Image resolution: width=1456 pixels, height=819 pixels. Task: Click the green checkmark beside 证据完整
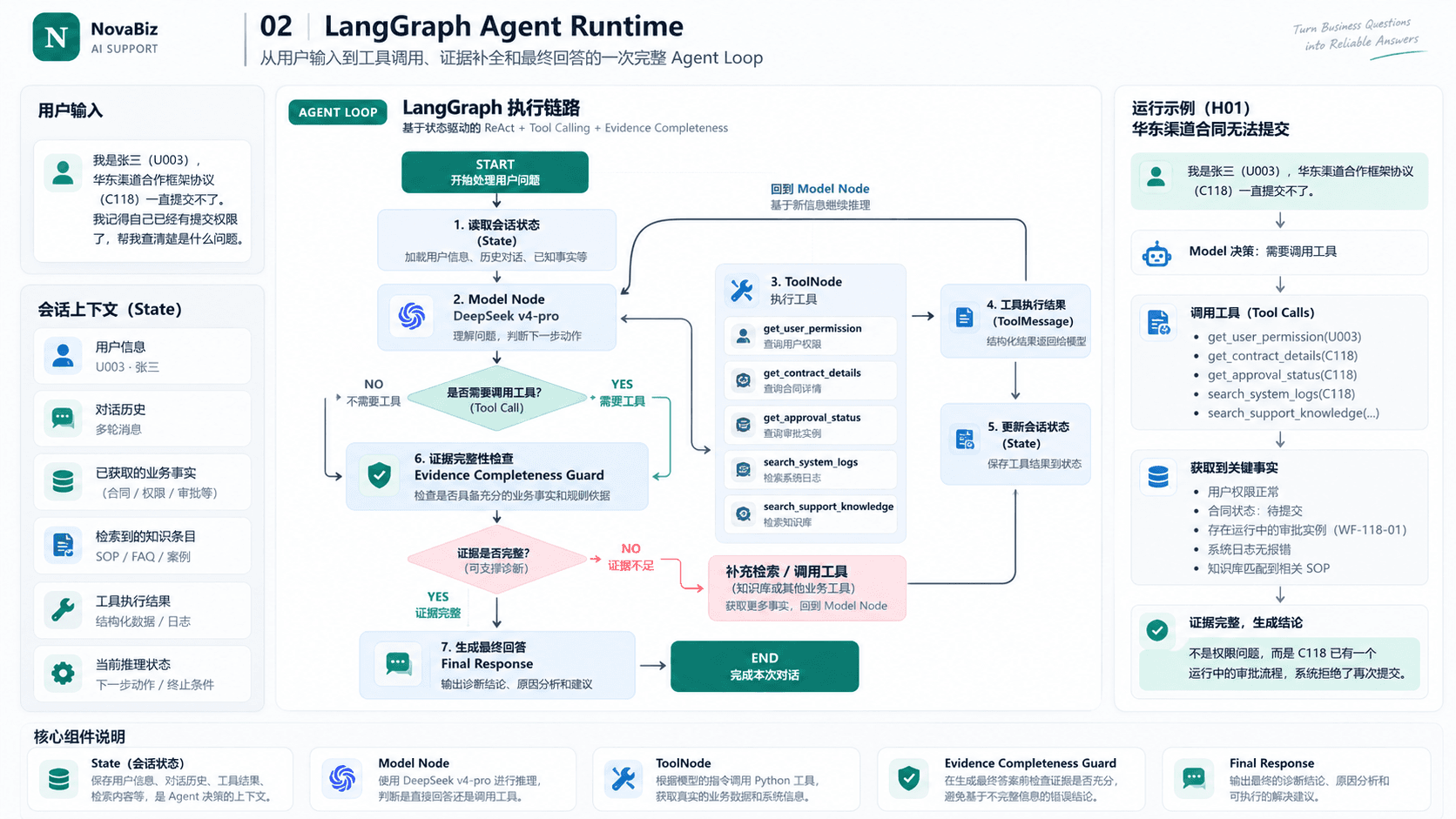coord(1157,630)
